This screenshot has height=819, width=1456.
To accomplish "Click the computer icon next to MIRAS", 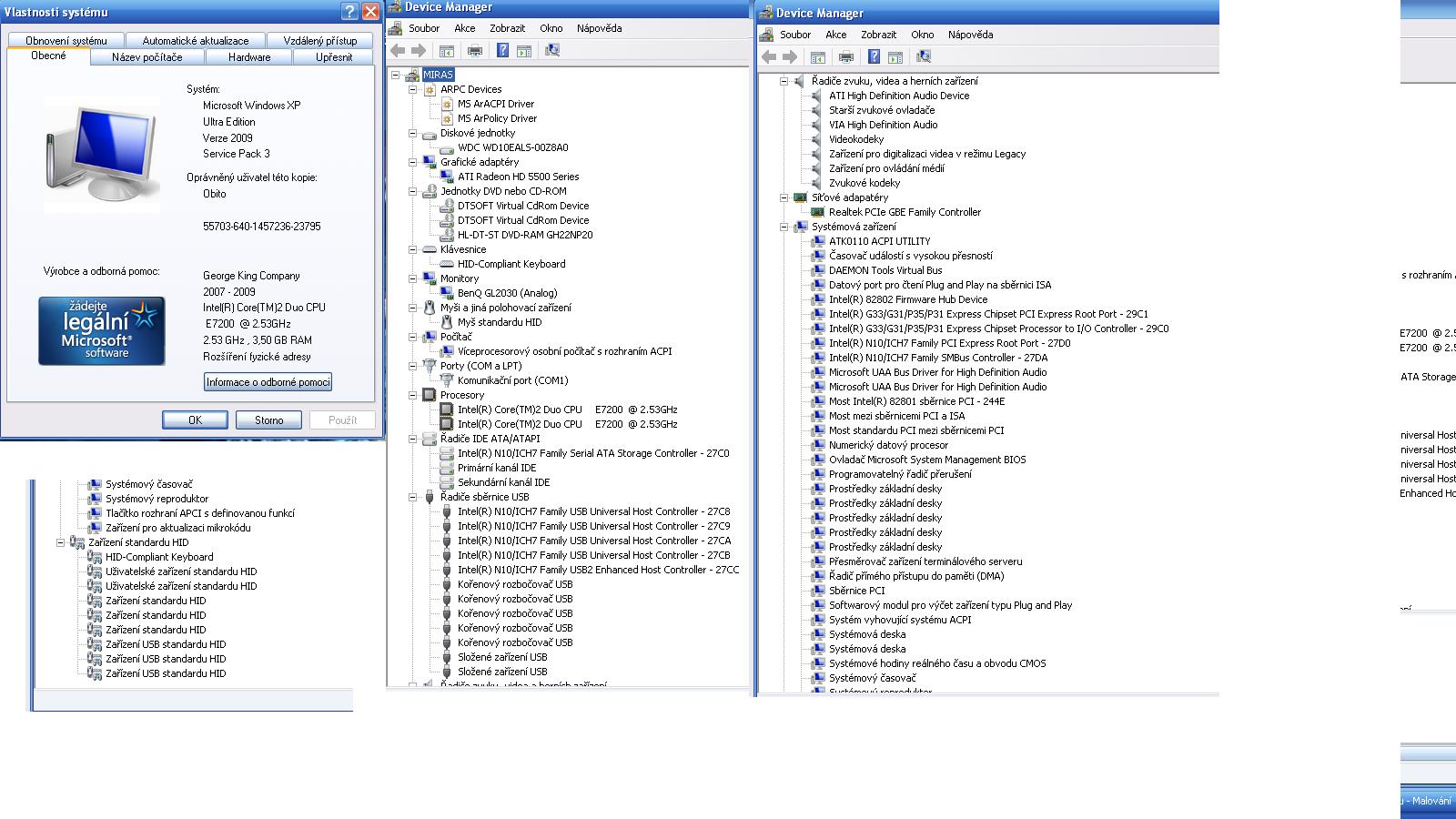I will click(412, 75).
